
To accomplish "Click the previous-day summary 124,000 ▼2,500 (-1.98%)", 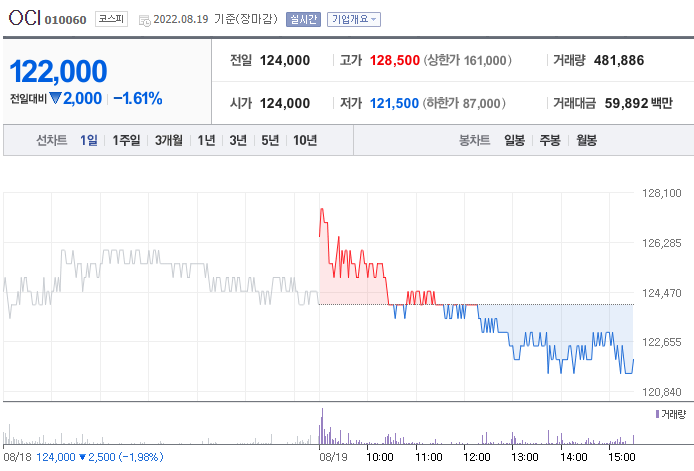I will coord(100,457).
